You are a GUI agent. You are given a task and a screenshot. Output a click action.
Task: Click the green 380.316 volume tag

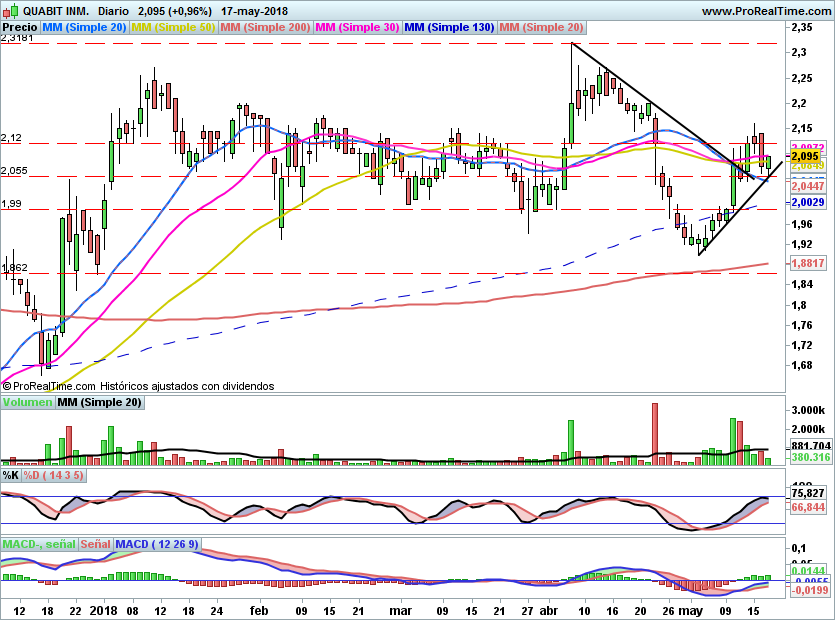[x=811, y=457]
